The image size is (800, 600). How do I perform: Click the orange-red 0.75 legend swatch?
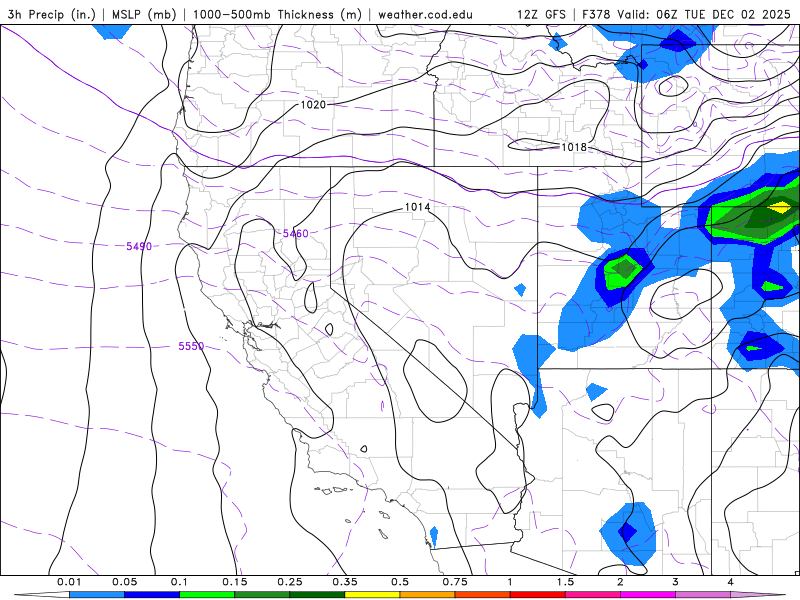click(x=483, y=595)
